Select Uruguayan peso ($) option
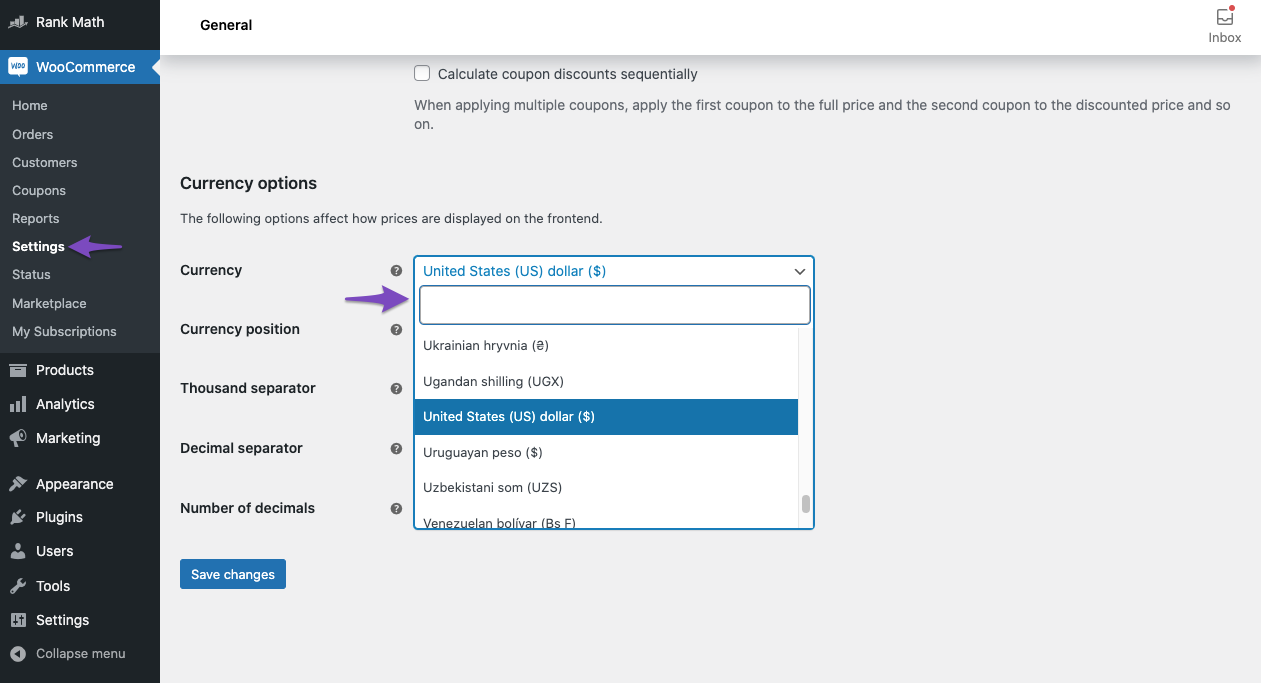 tap(606, 452)
